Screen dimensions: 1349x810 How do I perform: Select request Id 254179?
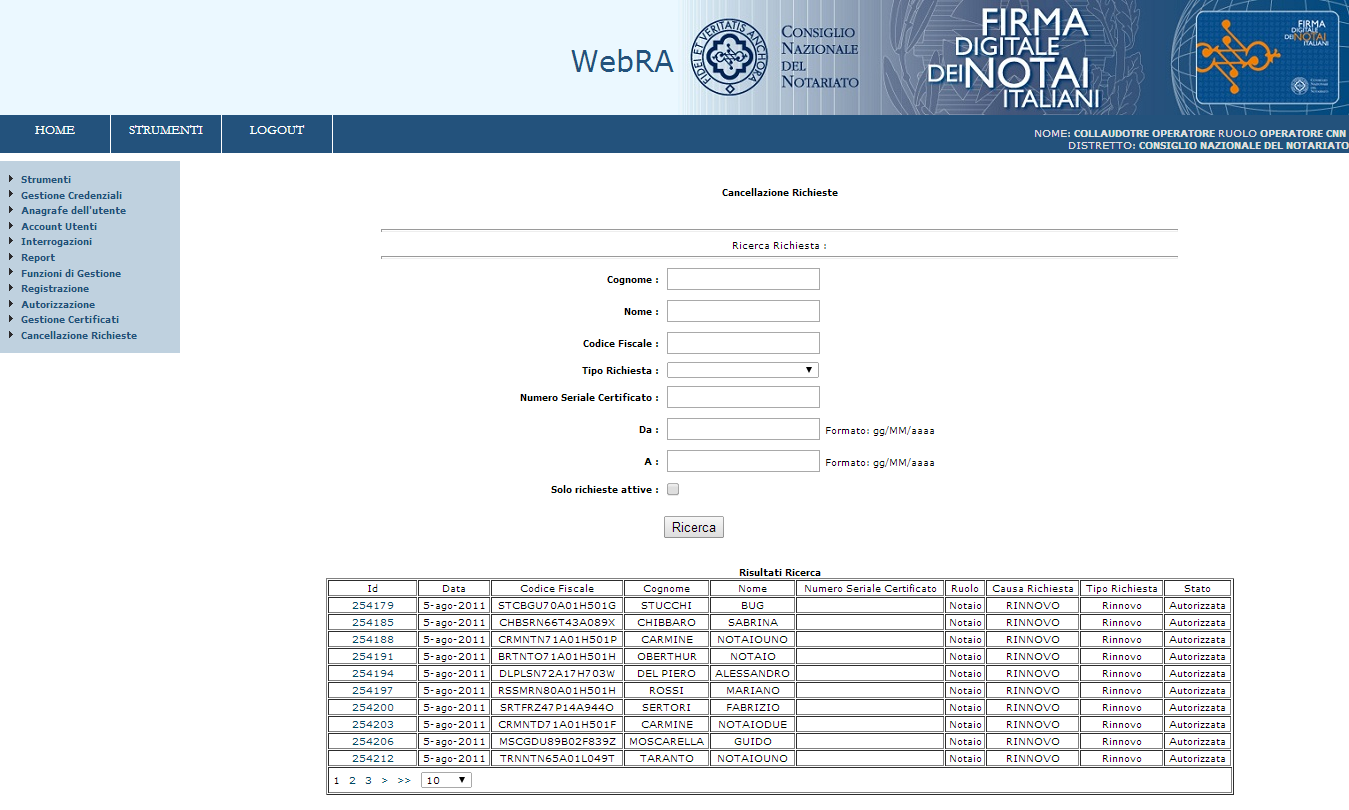pos(373,605)
